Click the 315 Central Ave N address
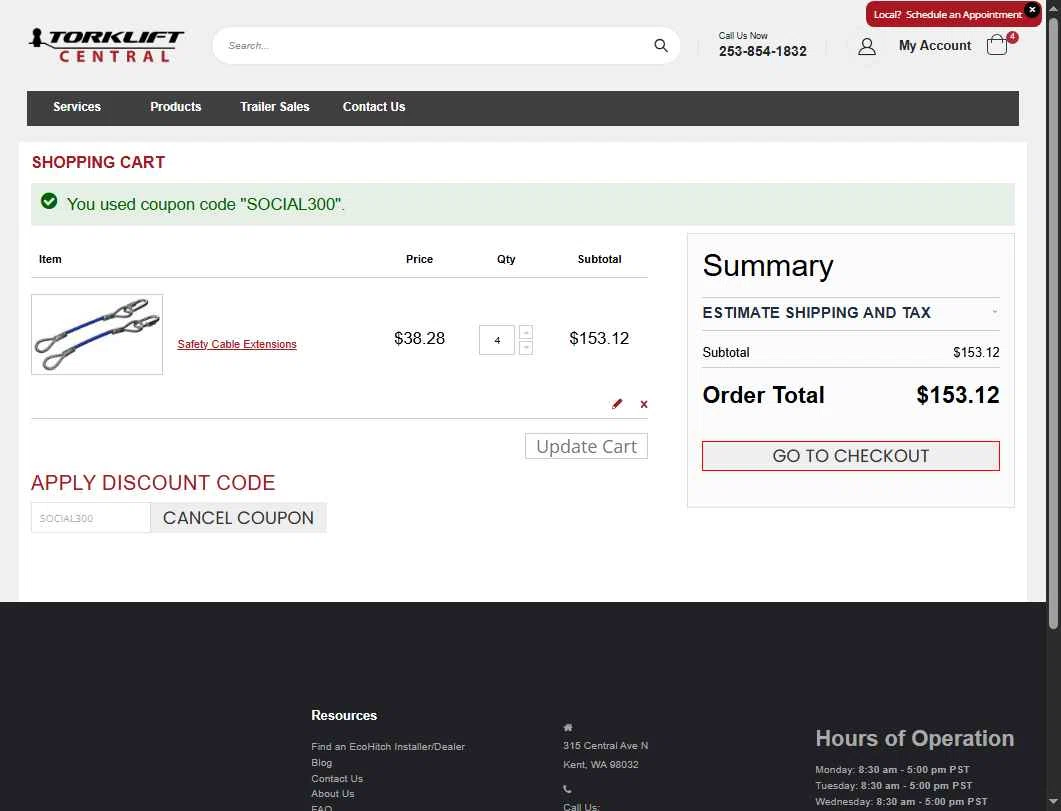The height and width of the screenshot is (811, 1061). [606, 746]
